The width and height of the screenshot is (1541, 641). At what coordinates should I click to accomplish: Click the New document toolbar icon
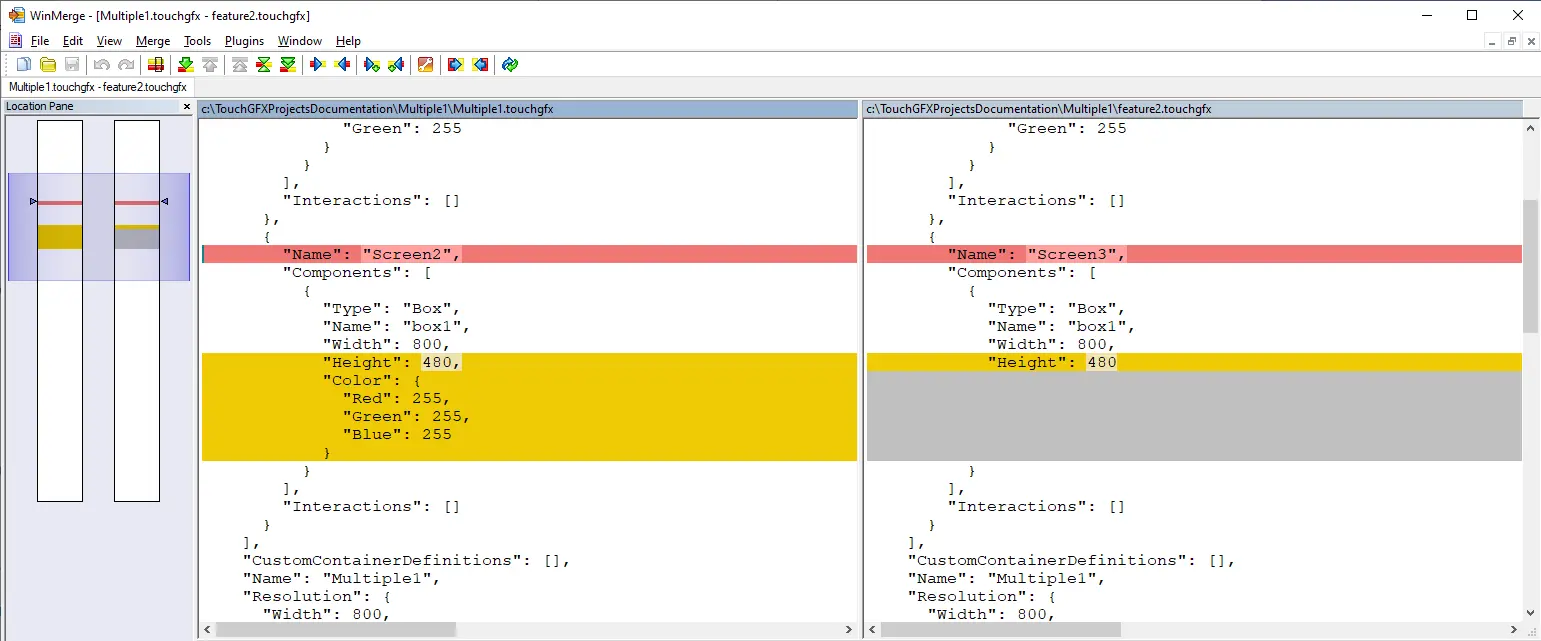coord(24,65)
